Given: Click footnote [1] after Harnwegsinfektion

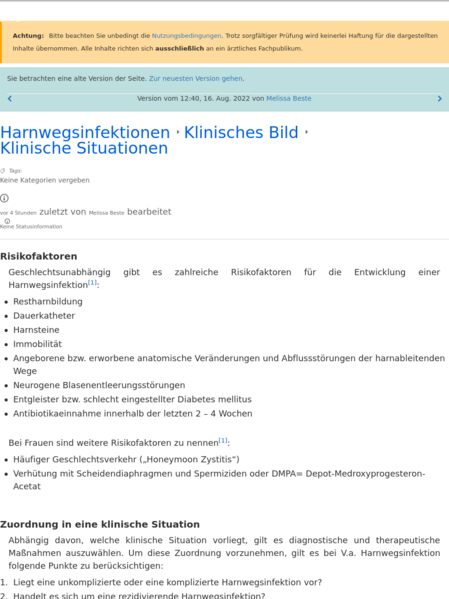Looking at the screenshot, I should coord(92,282).
